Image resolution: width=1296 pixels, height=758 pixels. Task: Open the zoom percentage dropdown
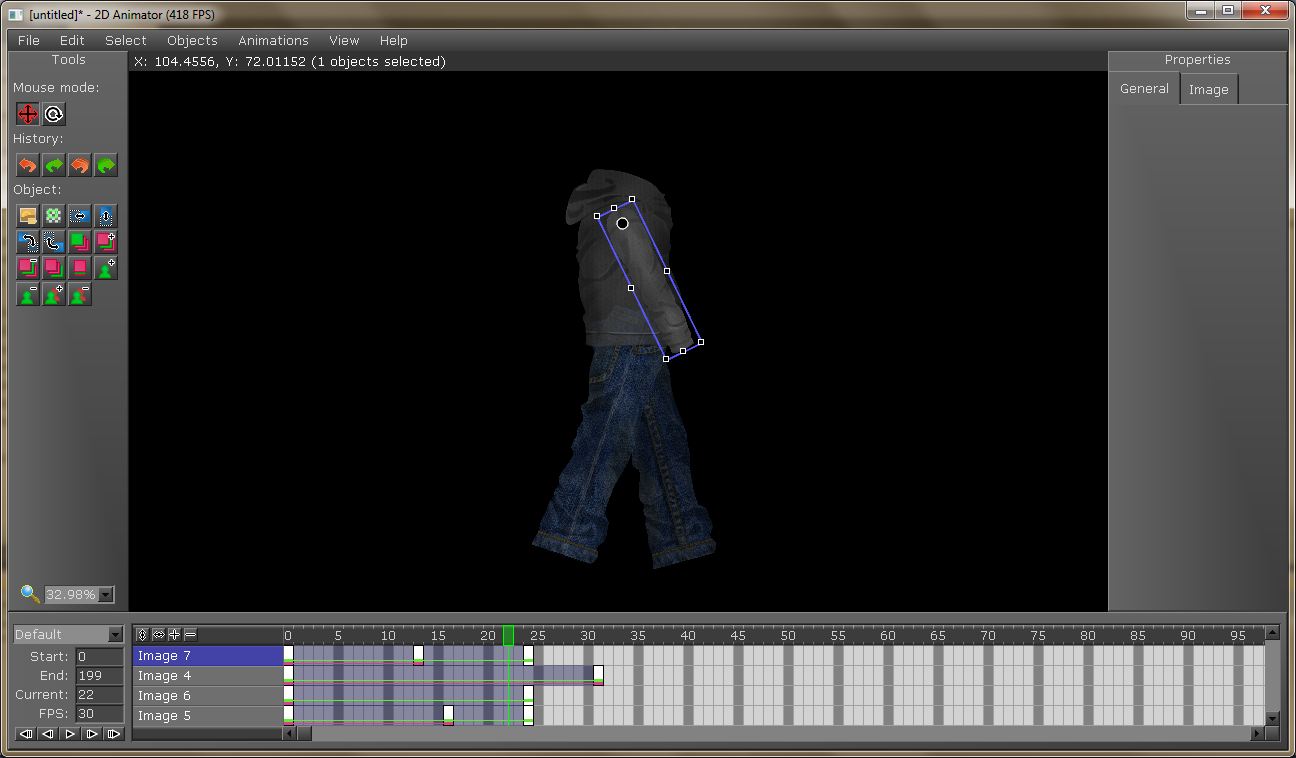(106, 595)
